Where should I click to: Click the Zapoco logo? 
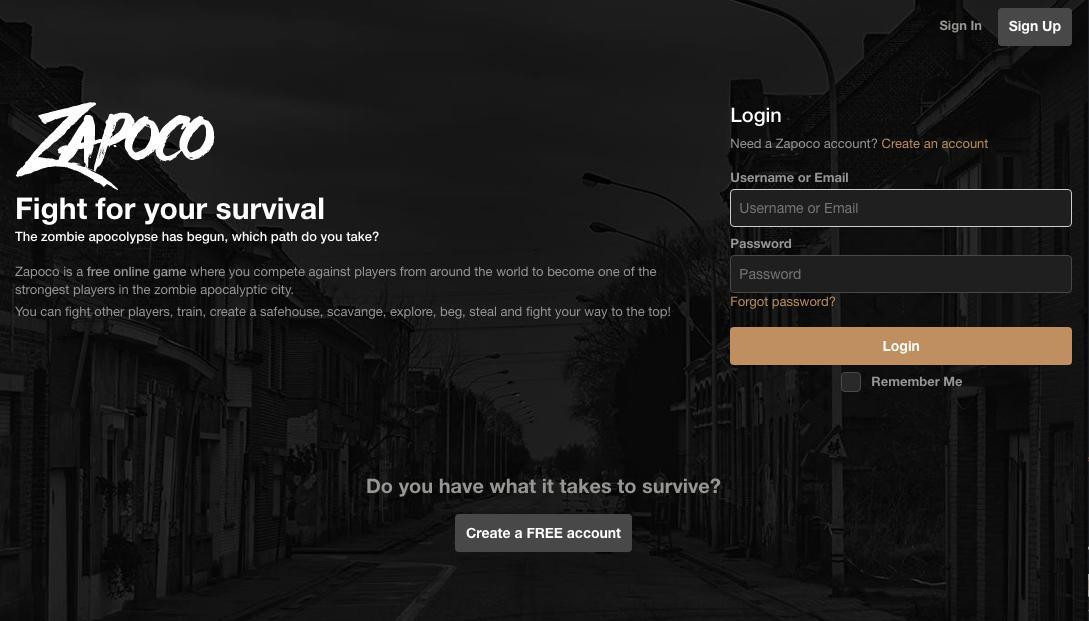[x=115, y=145]
